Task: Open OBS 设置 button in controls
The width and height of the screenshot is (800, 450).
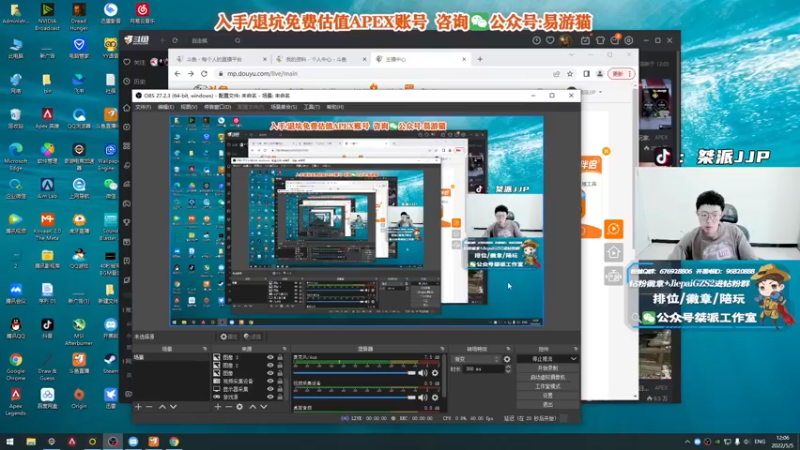Action: point(547,395)
